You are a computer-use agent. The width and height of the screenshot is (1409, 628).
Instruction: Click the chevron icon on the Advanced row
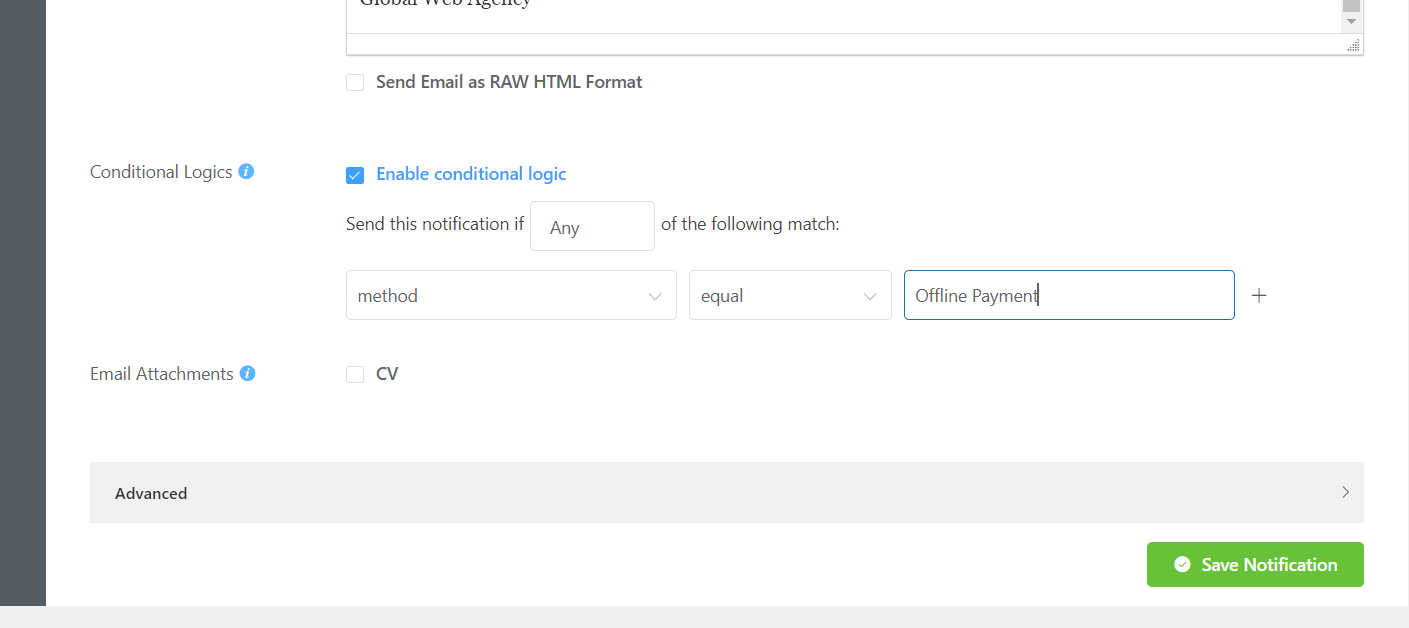coord(1345,492)
